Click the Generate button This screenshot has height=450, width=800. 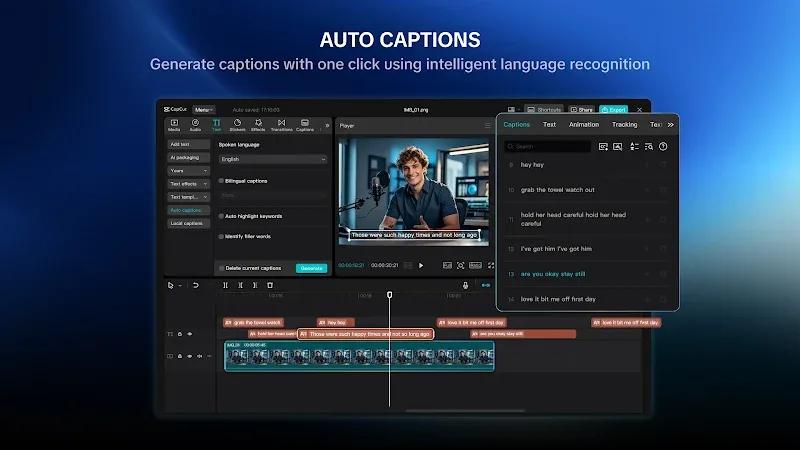pos(311,268)
